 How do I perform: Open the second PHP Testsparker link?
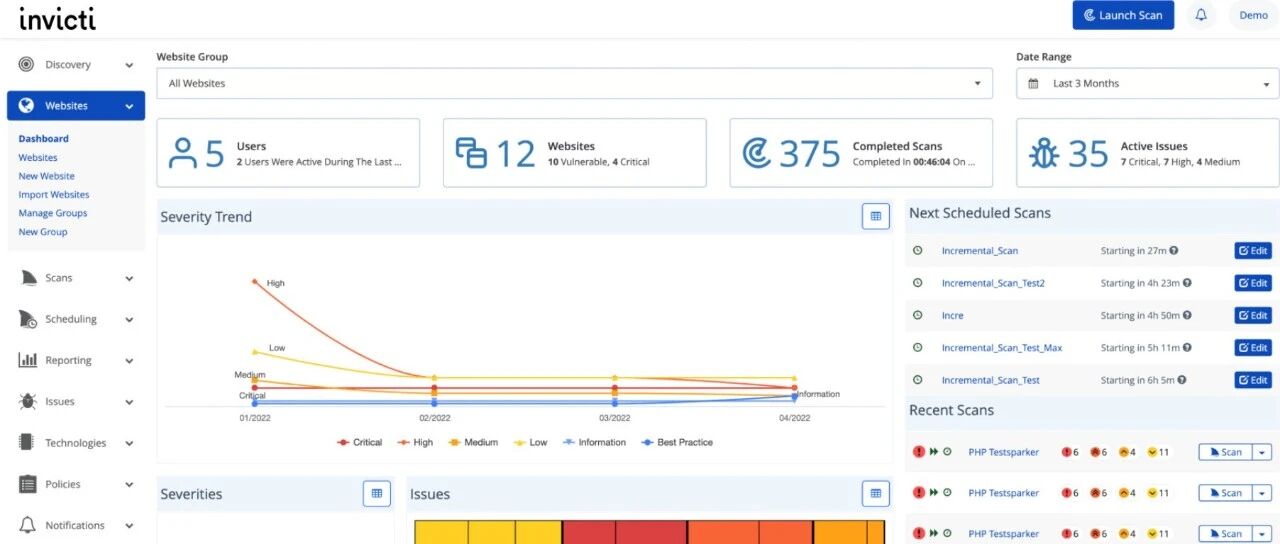pos(1004,493)
